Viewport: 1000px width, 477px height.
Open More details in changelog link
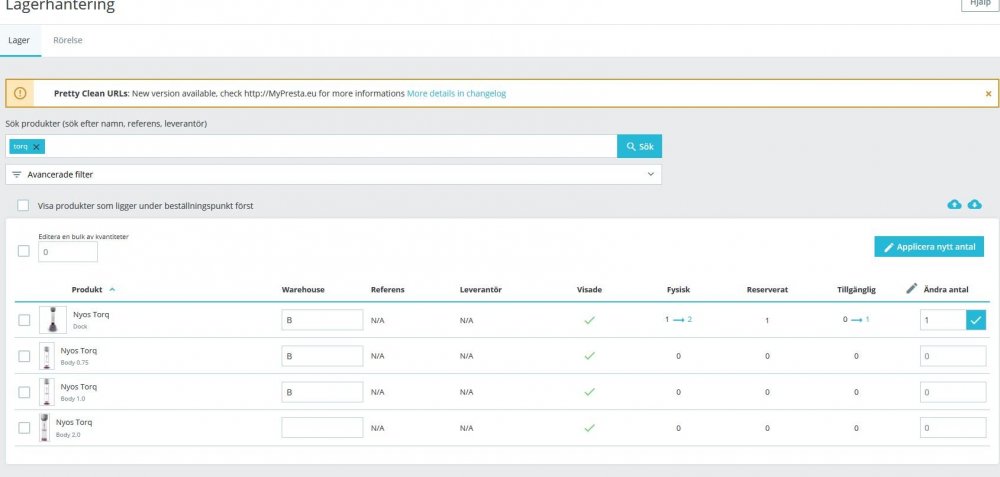pos(456,93)
